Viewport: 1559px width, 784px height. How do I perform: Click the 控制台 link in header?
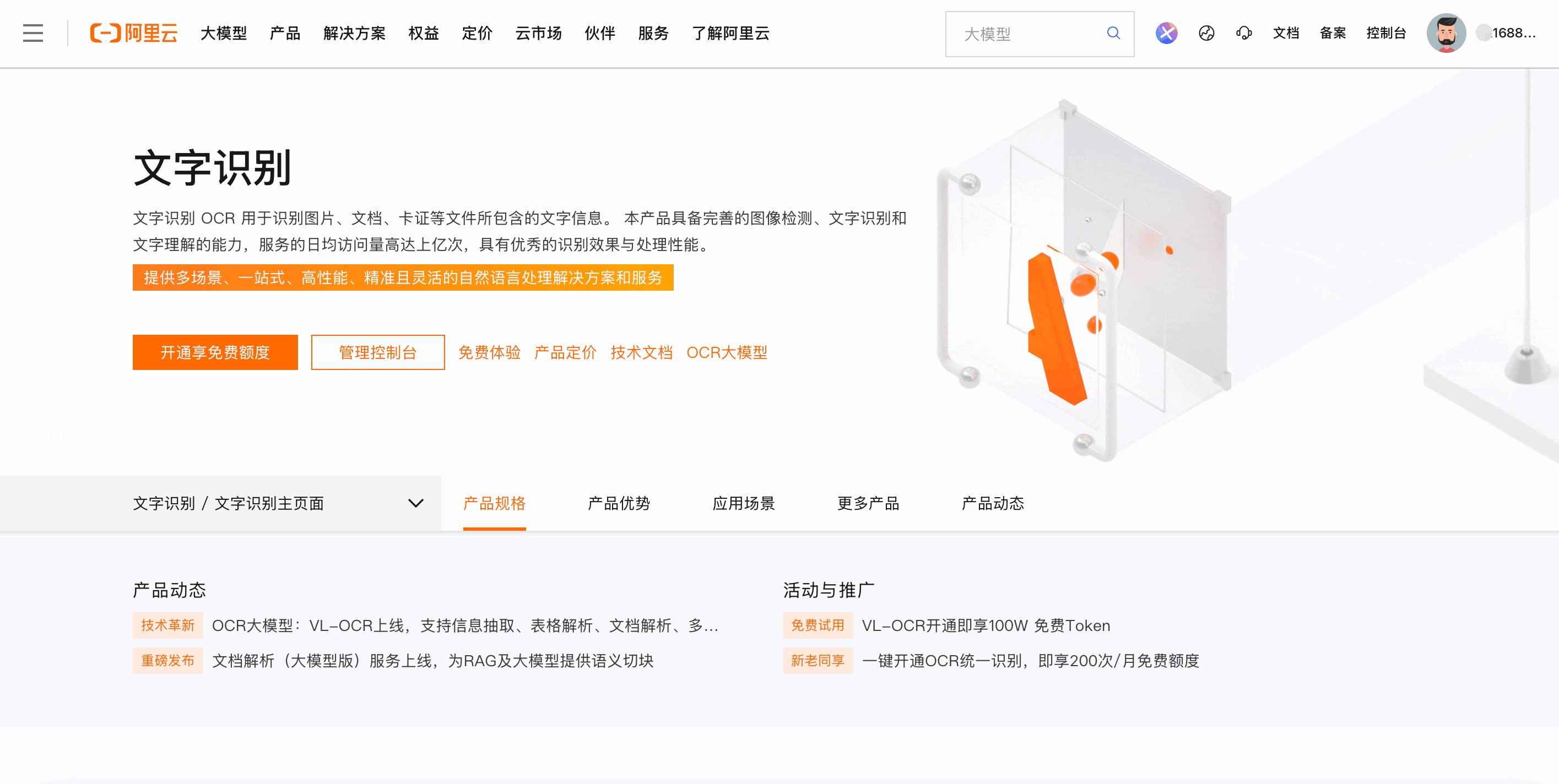[1386, 33]
